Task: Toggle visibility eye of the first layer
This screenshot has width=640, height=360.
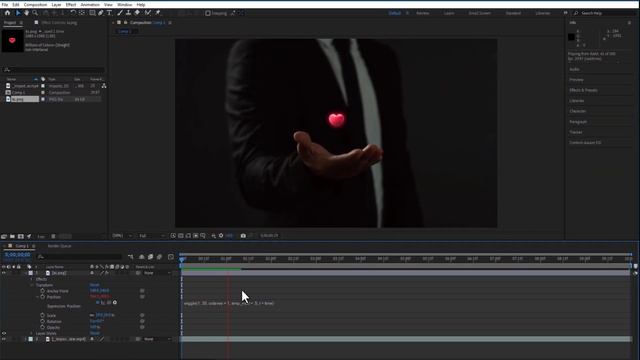Action: [4, 273]
